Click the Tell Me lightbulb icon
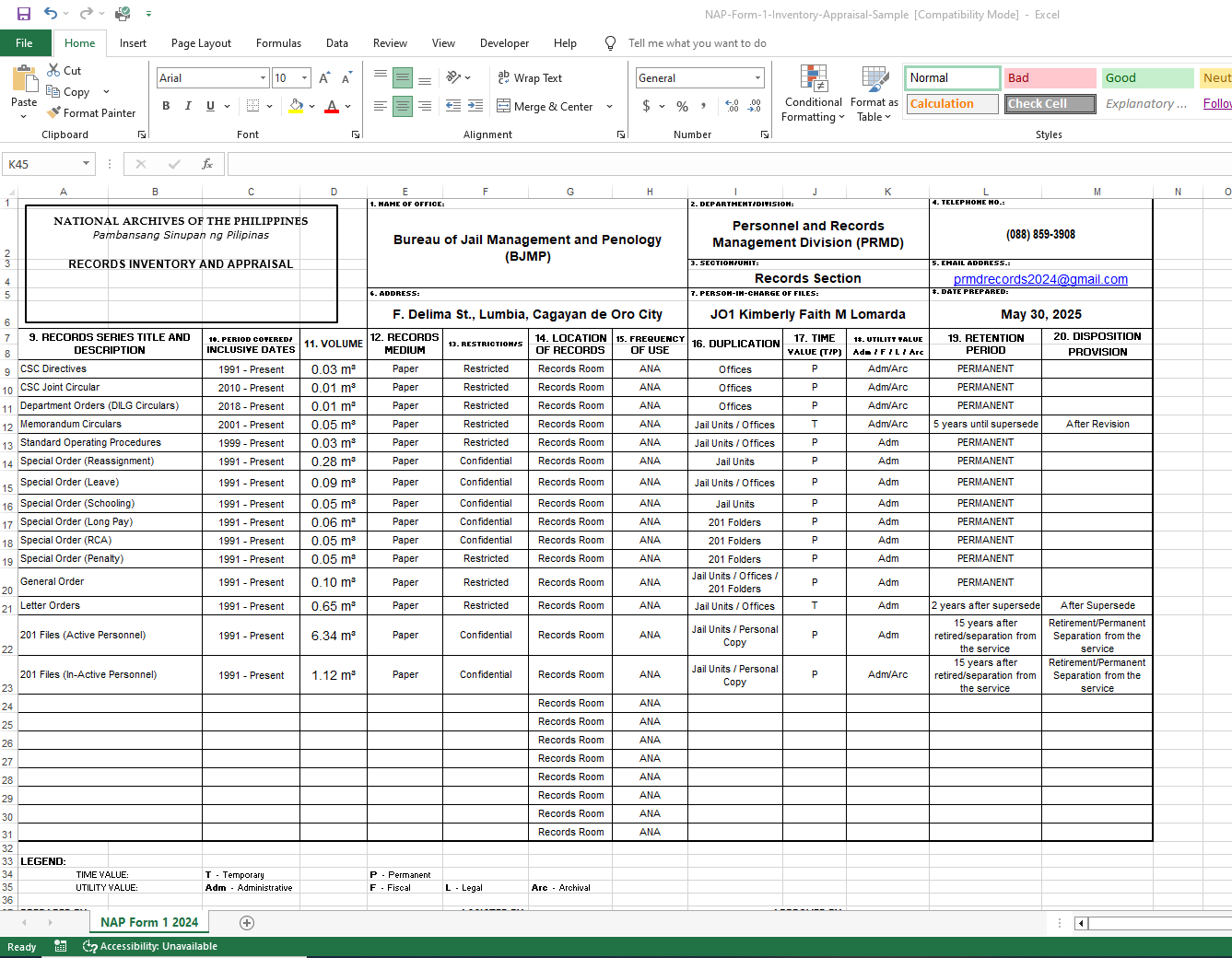Image resolution: width=1232 pixels, height=958 pixels. pos(610,43)
